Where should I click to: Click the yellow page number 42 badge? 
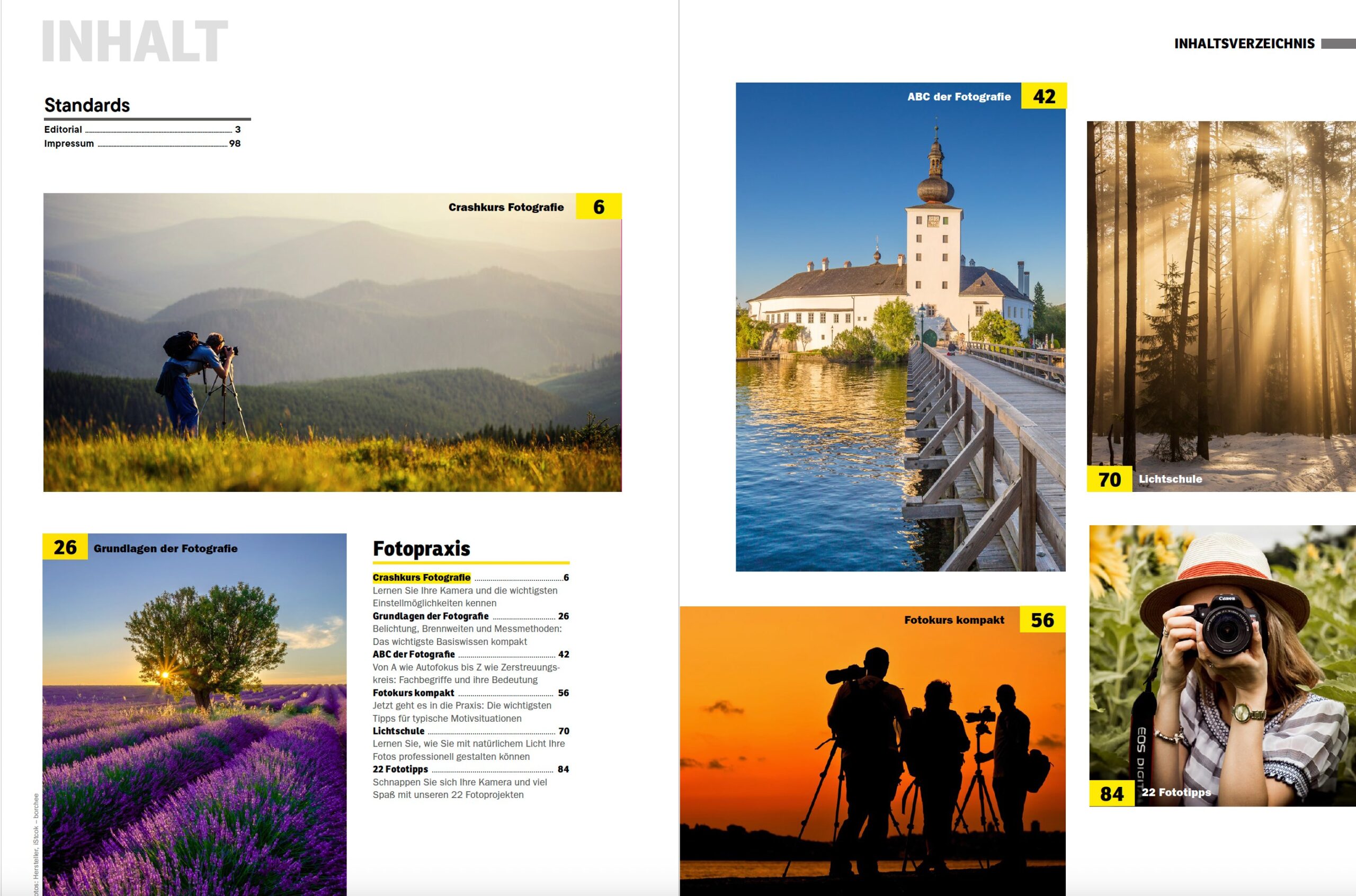[x=1043, y=96]
